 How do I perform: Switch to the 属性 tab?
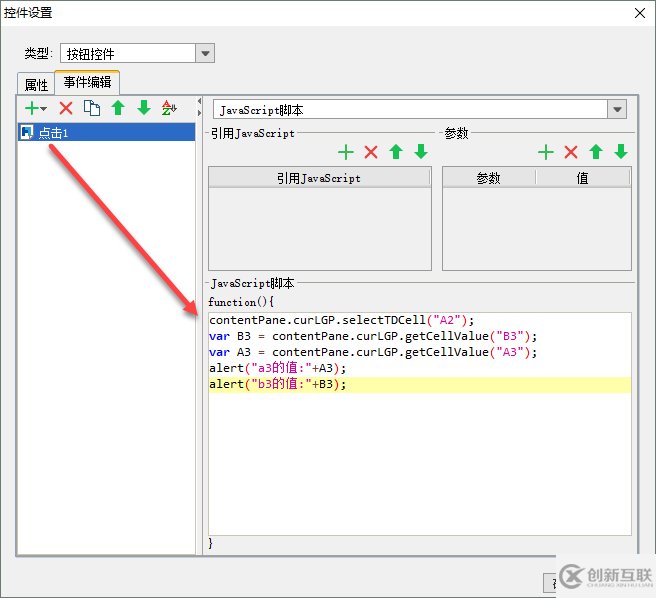(36, 85)
